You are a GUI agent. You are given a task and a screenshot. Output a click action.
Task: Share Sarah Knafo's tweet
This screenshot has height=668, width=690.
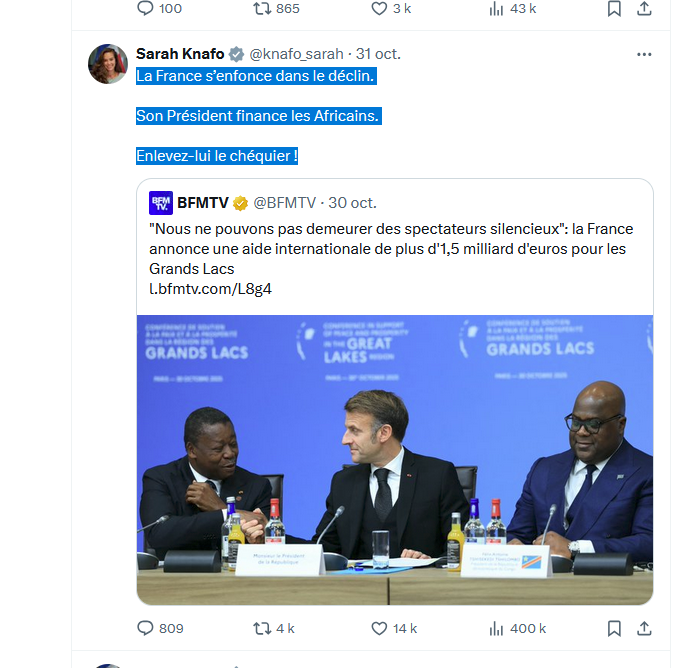coord(645,628)
